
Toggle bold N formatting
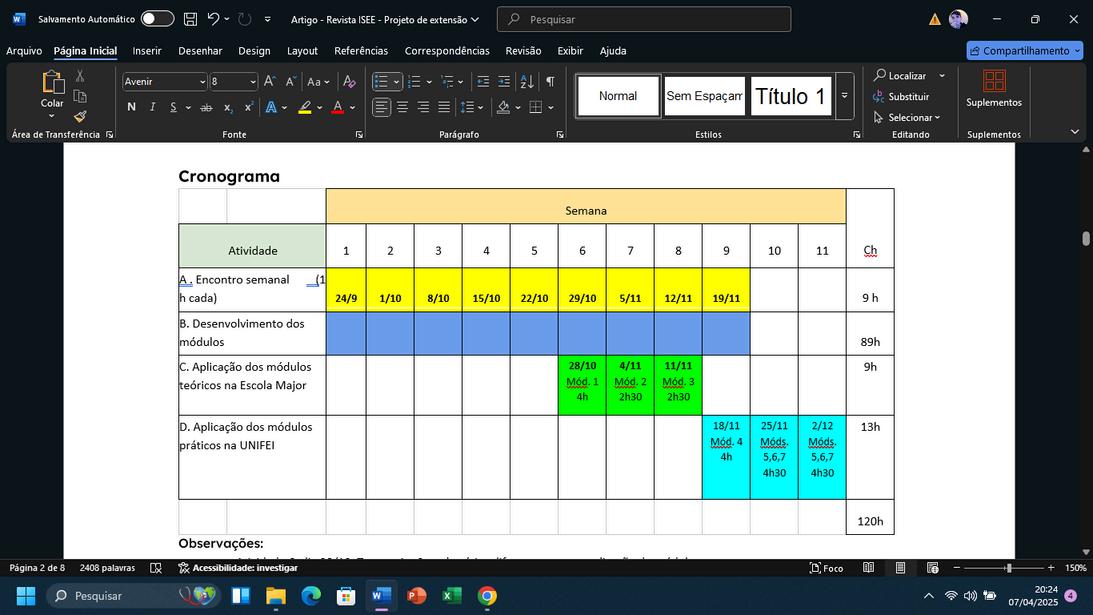coord(131,107)
